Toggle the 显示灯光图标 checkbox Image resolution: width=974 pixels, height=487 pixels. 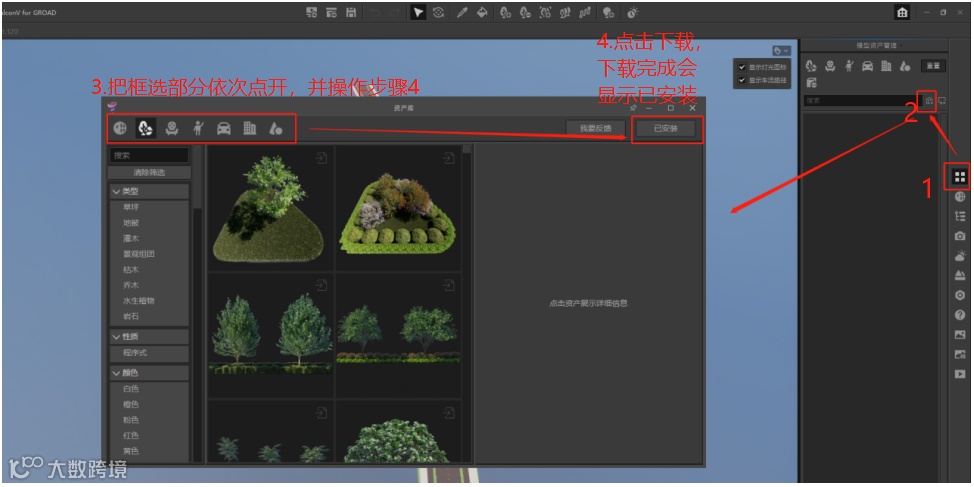[x=741, y=67]
